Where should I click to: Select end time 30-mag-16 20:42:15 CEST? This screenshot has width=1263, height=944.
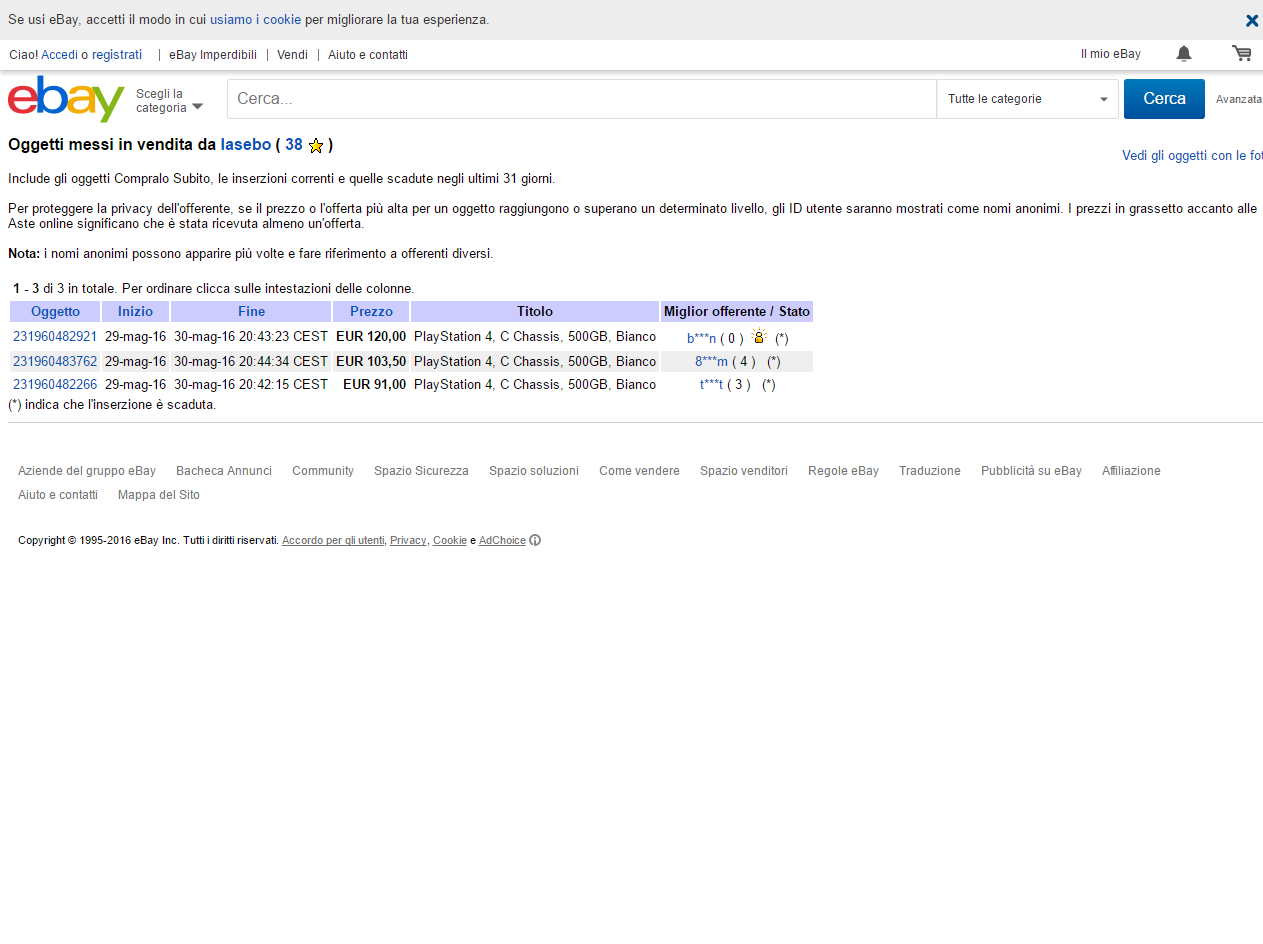[x=251, y=385]
